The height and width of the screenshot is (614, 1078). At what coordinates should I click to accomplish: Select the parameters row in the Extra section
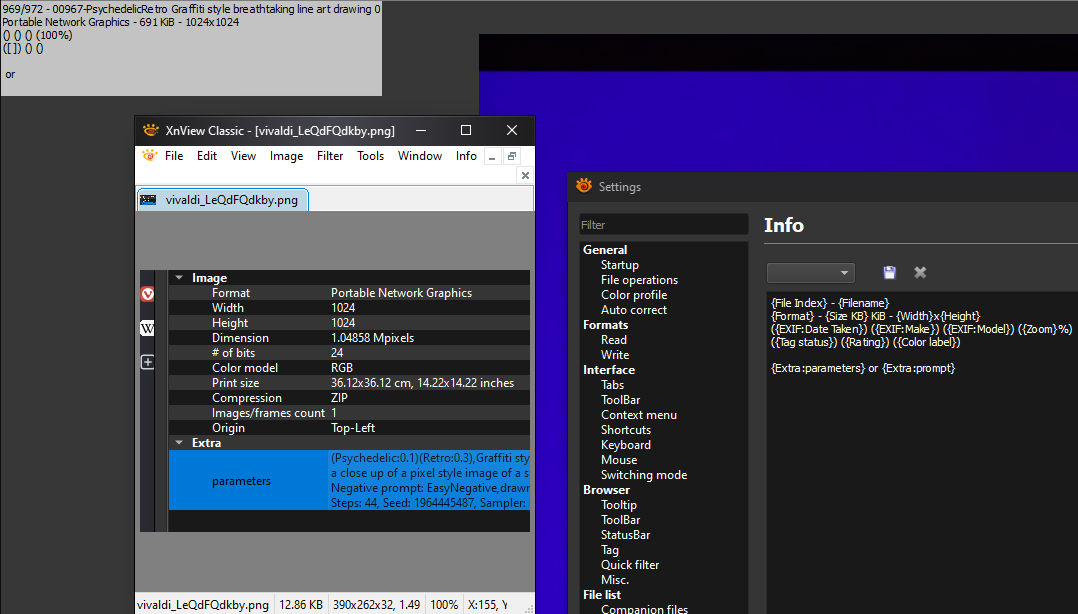(241, 481)
